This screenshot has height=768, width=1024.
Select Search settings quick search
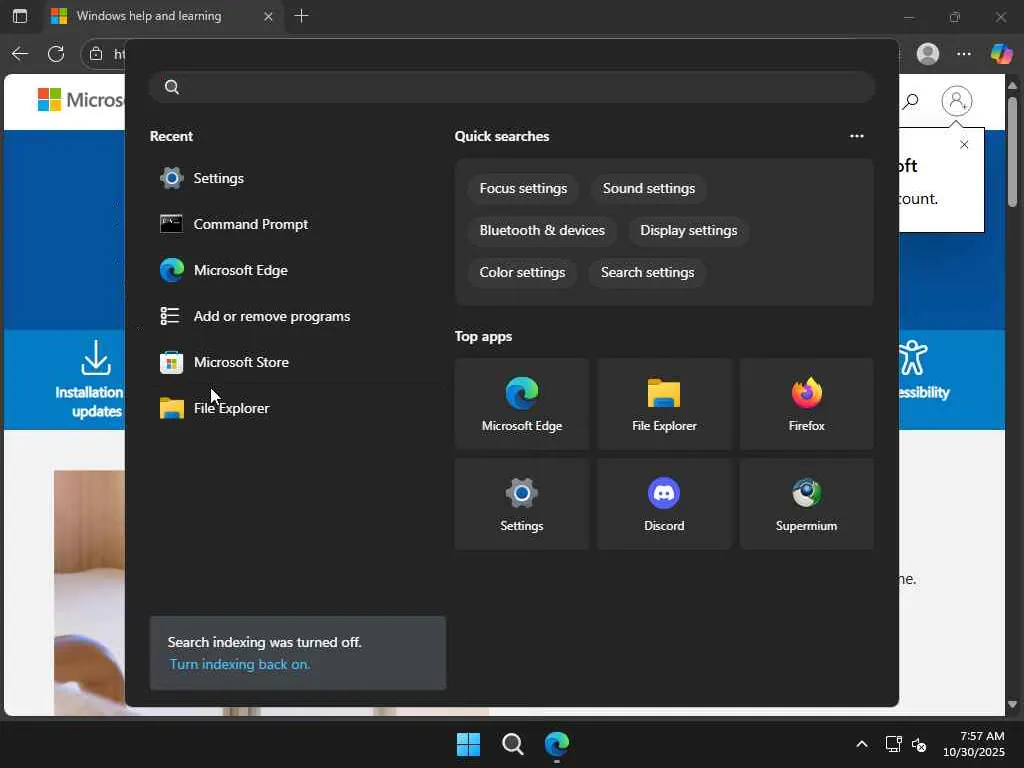[647, 272]
